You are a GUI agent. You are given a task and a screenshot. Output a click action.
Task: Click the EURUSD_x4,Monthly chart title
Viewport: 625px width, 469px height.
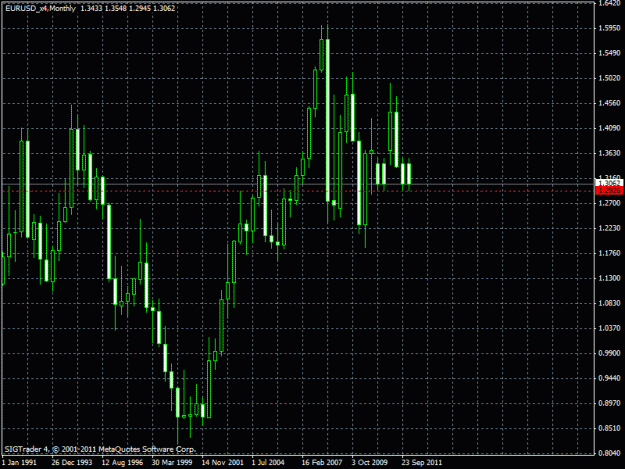tap(40, 8)
